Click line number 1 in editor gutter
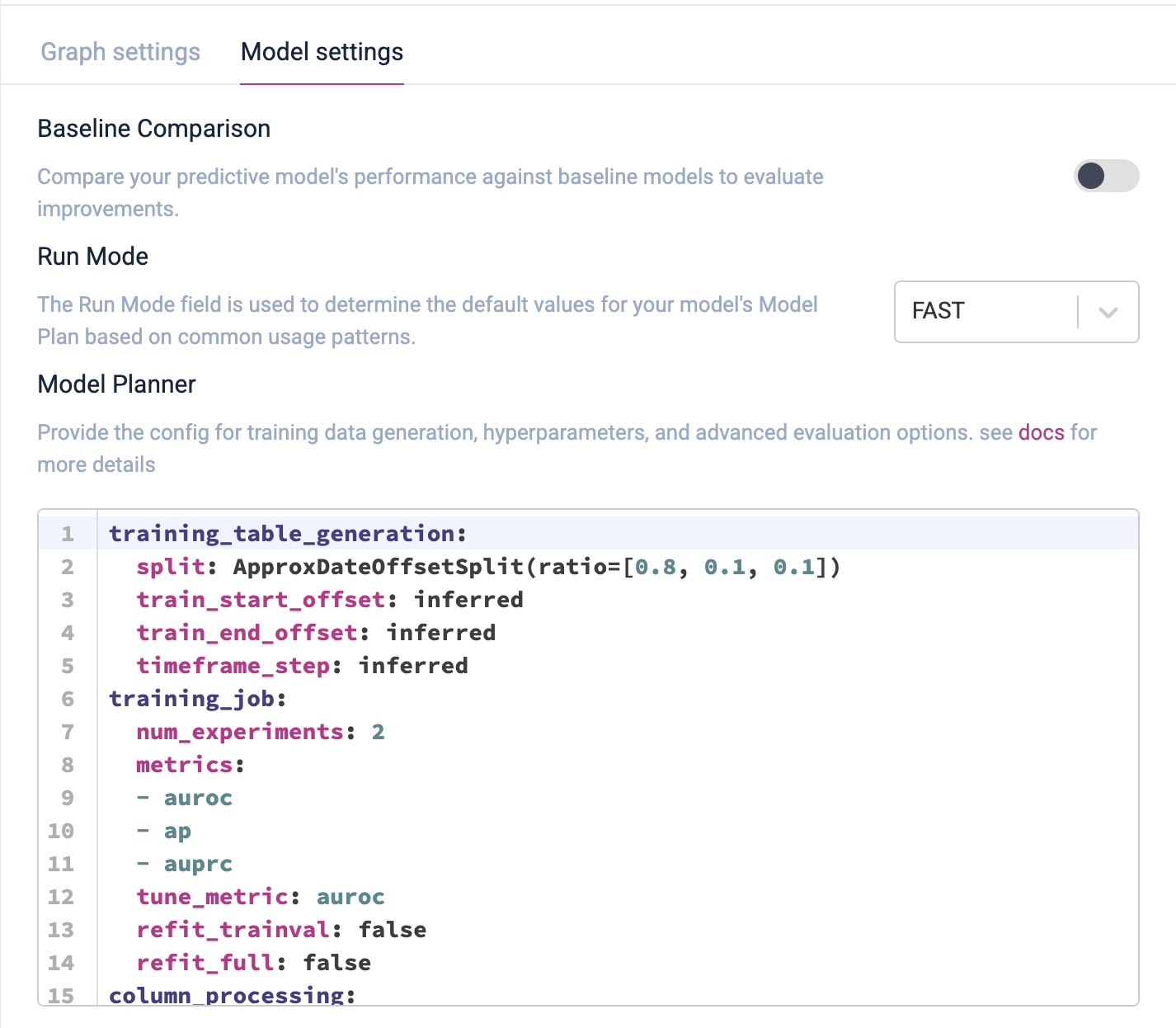Viewport: 1176px width, 1028px height. coord(68,534)
